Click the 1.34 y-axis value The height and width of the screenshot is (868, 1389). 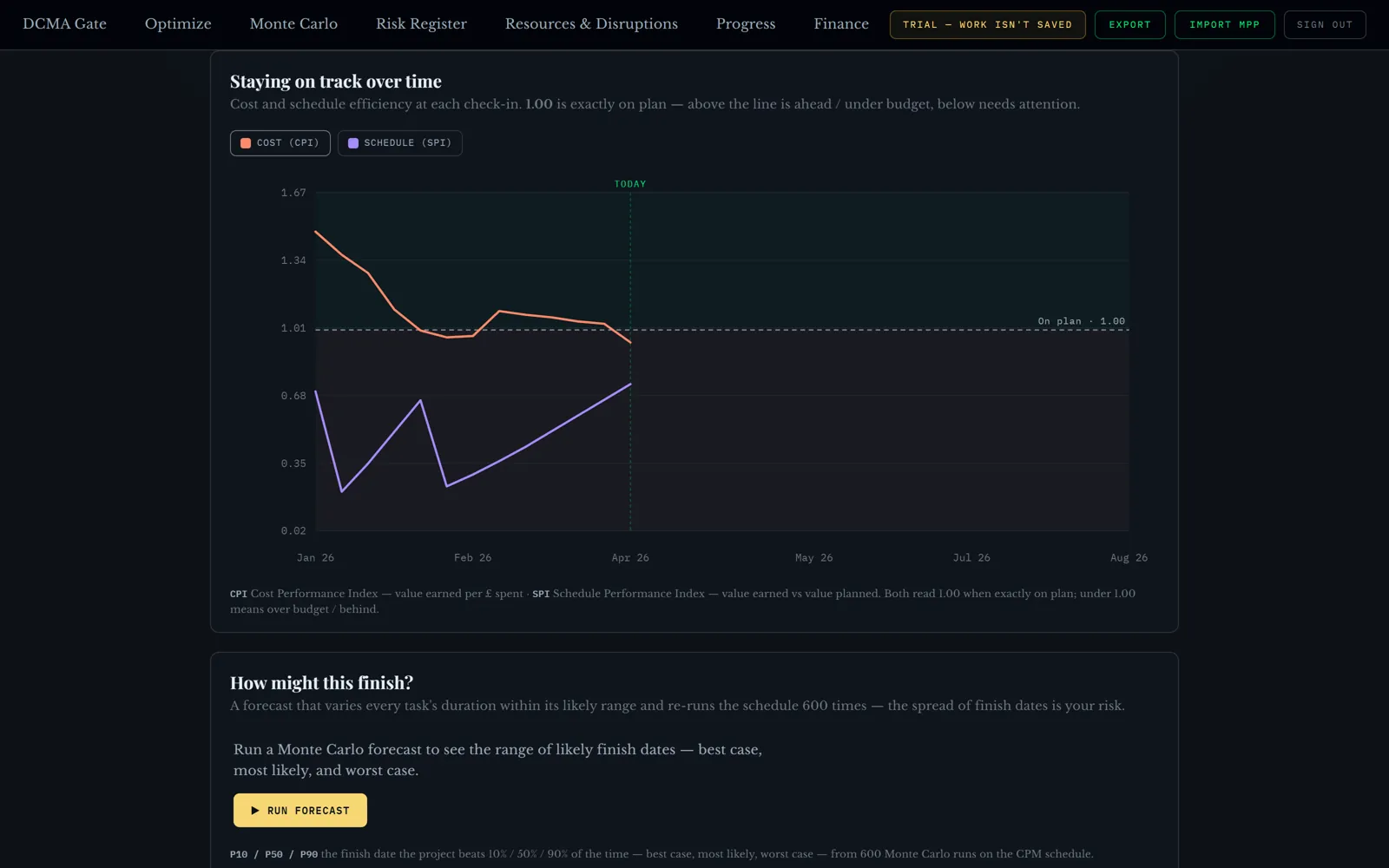pos(293,260)
